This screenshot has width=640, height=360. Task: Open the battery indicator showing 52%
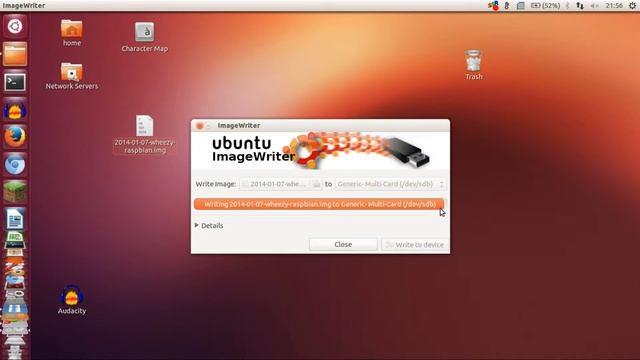point(545,6)
